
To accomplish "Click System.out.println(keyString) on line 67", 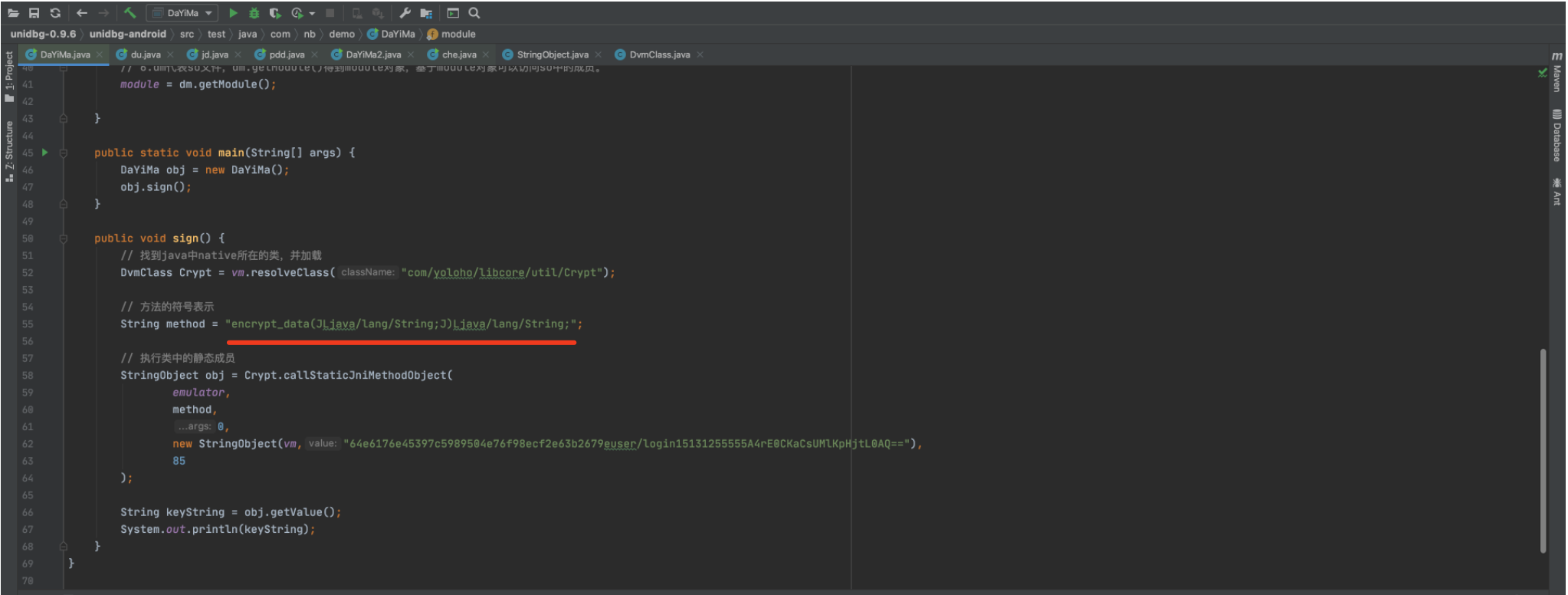I will tap(218, 530).
